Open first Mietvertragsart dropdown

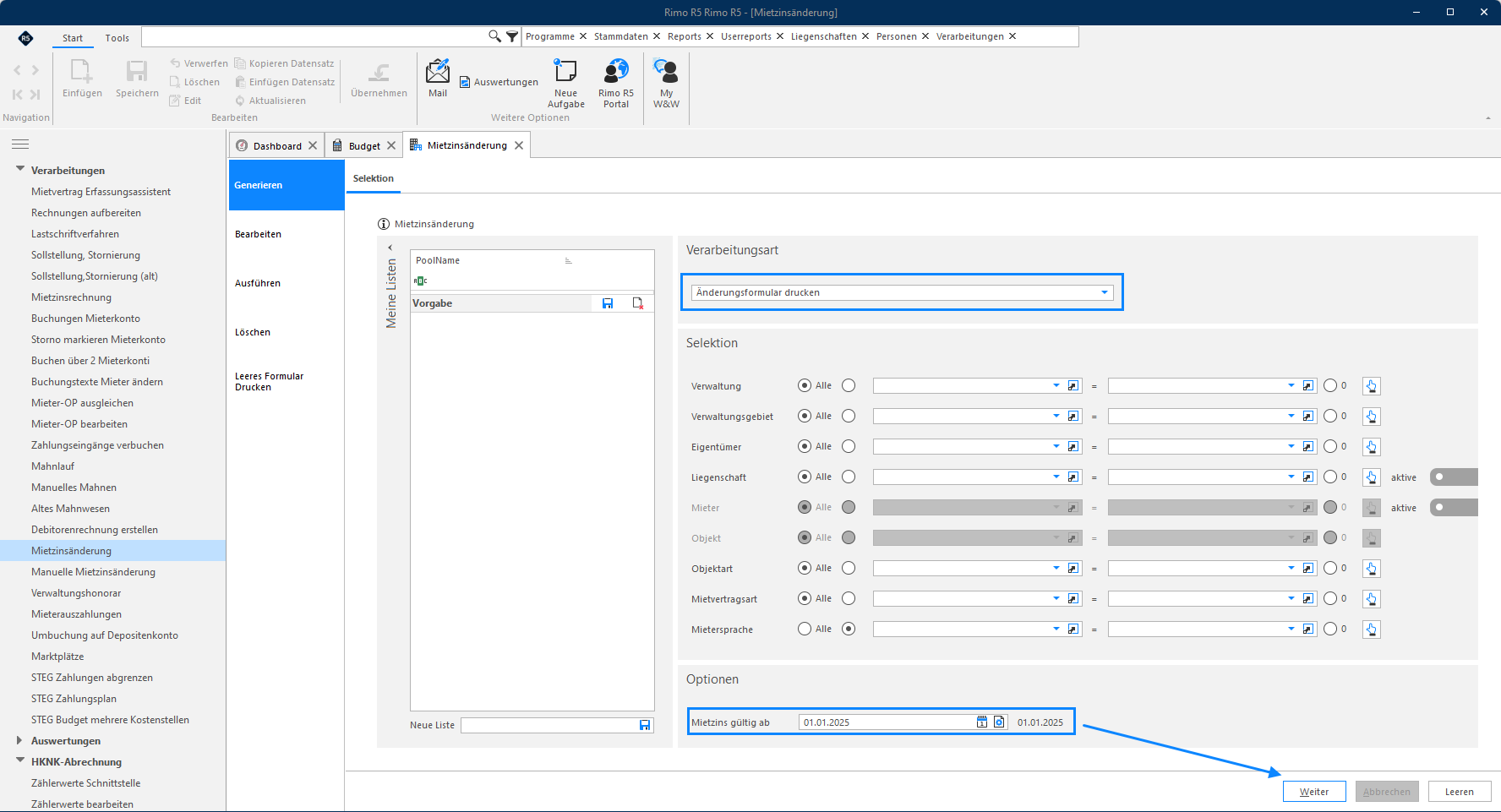click(1056, 598)
